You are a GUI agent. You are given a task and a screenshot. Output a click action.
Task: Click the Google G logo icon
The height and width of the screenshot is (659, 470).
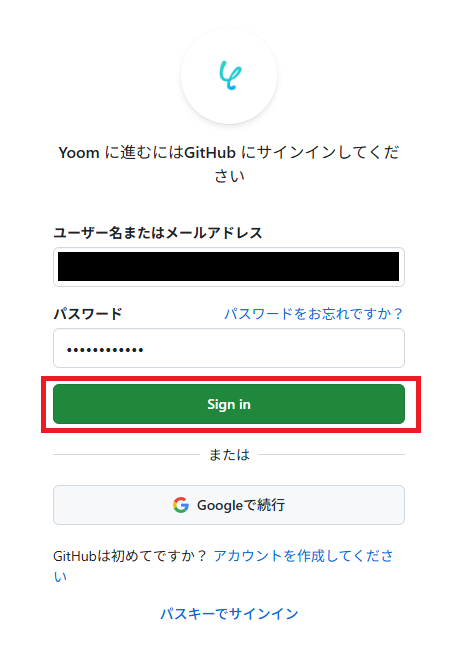tap(181, 505)
